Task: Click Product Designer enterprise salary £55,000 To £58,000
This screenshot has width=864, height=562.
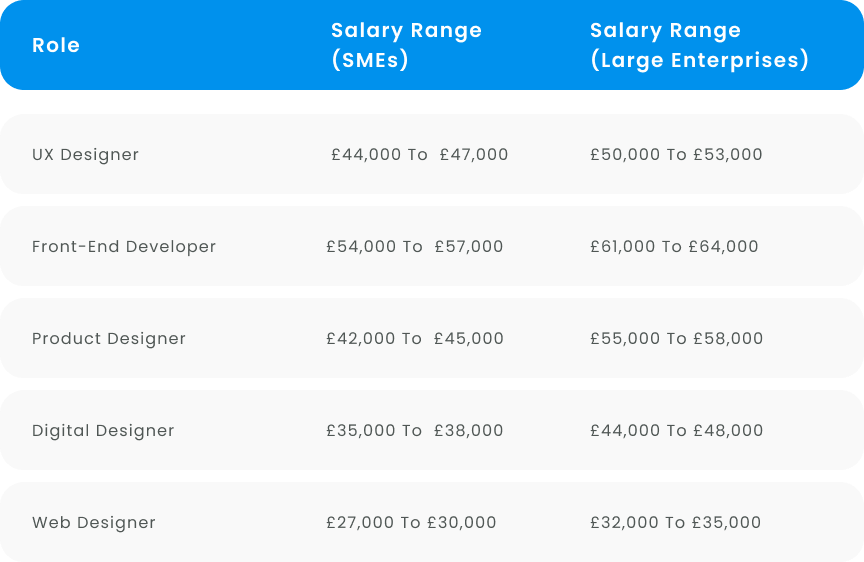Action: [676, 338]
